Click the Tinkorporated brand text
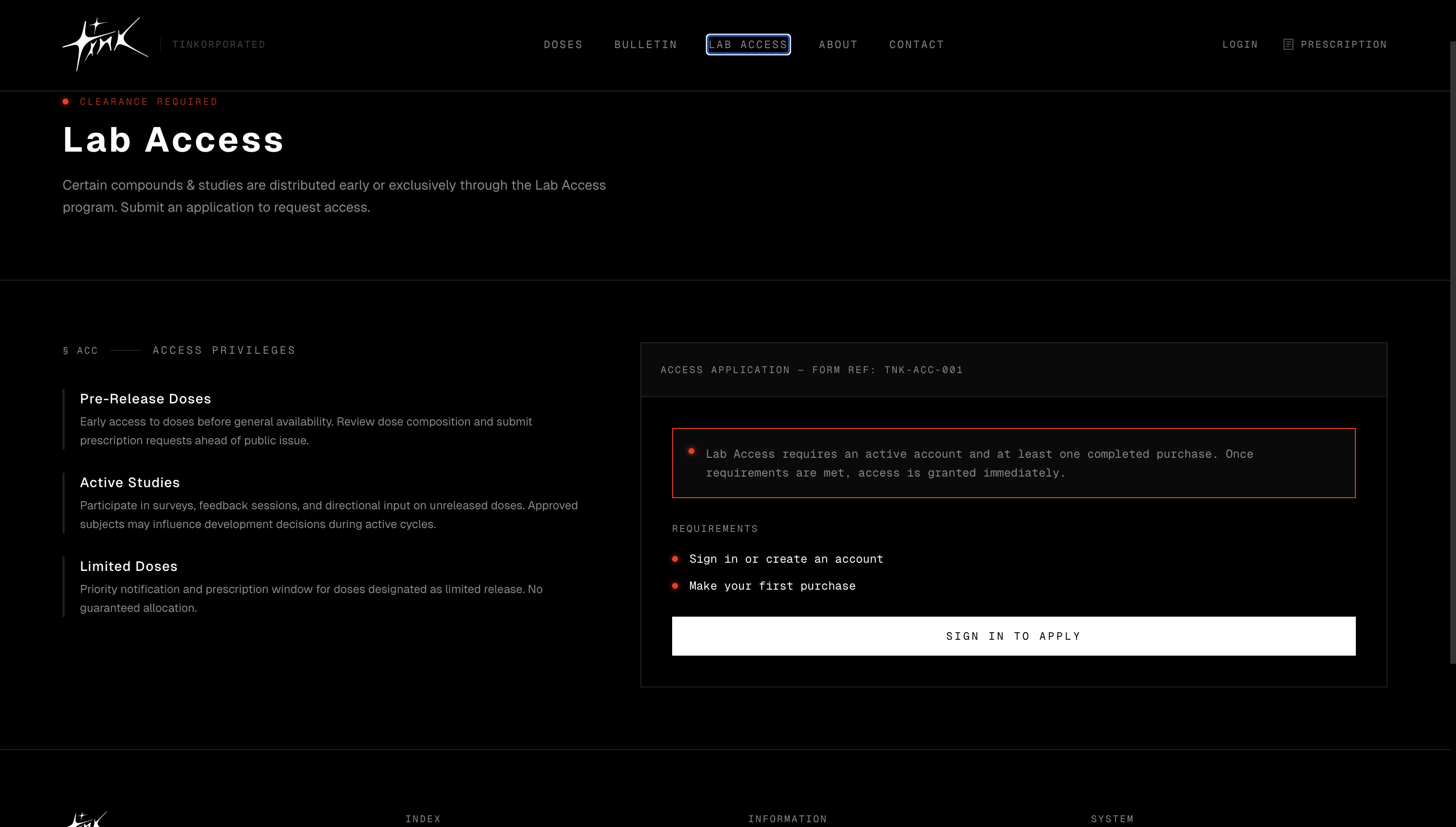Screen dimensions: 1456x827 click(219, 44)
